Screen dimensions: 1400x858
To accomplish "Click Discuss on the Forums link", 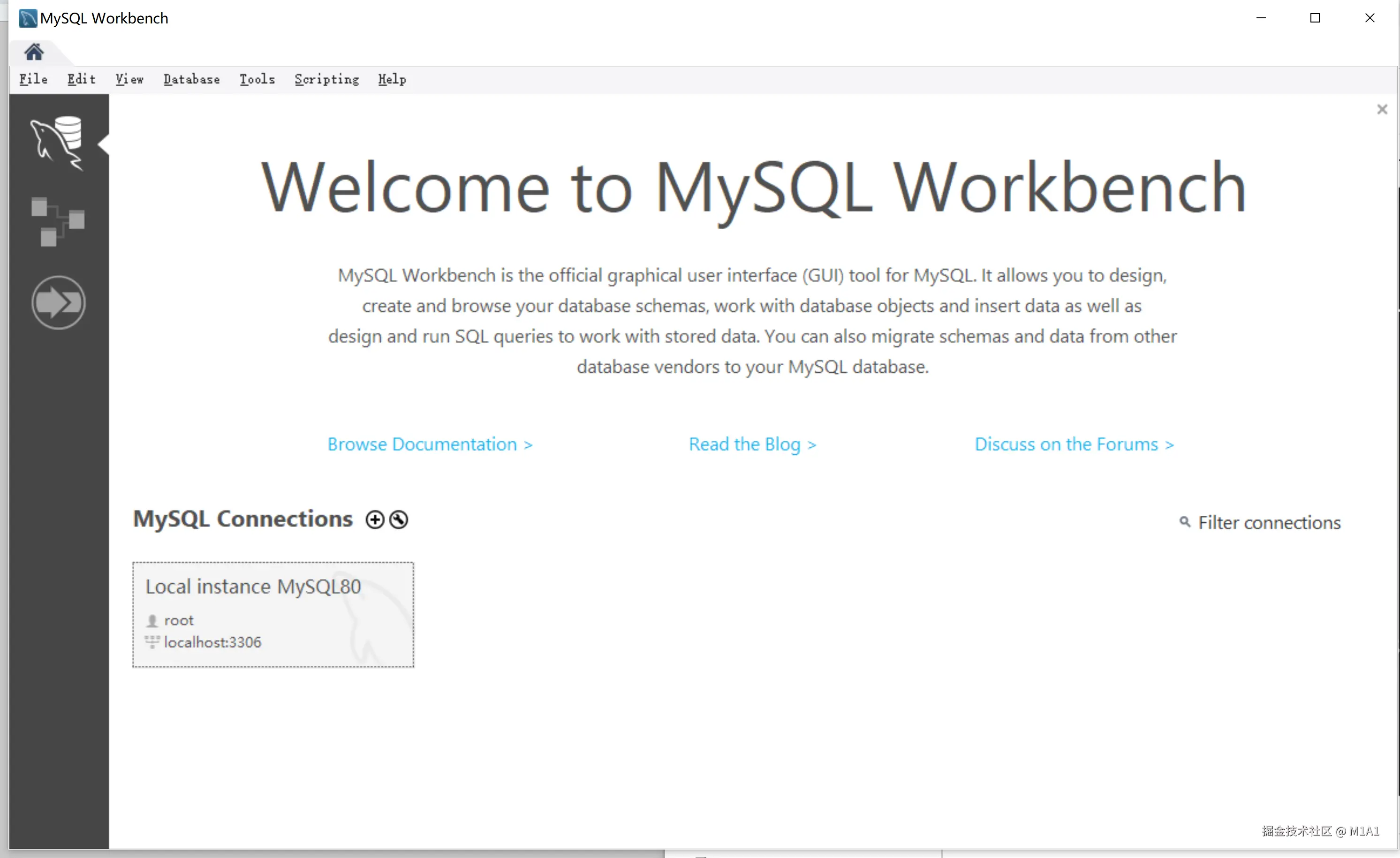I will (1074, 444).
